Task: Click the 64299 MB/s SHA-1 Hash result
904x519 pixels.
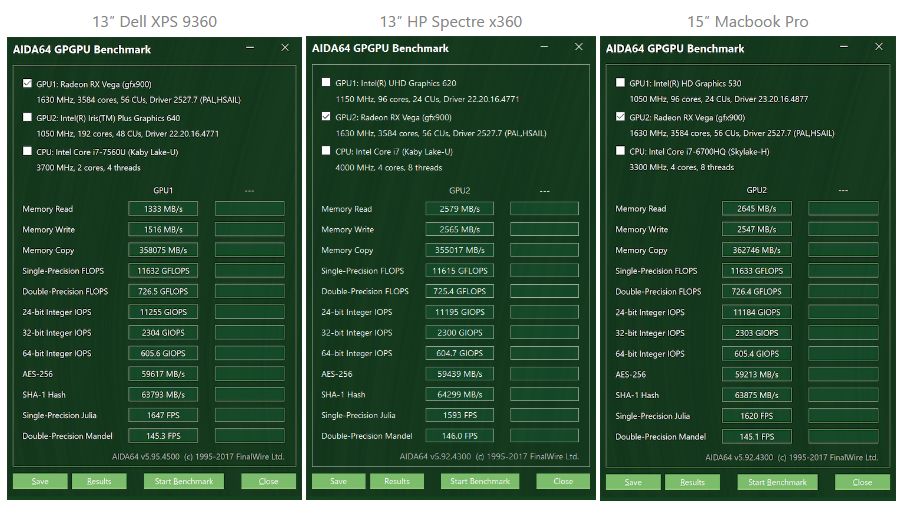Action: 460,394
